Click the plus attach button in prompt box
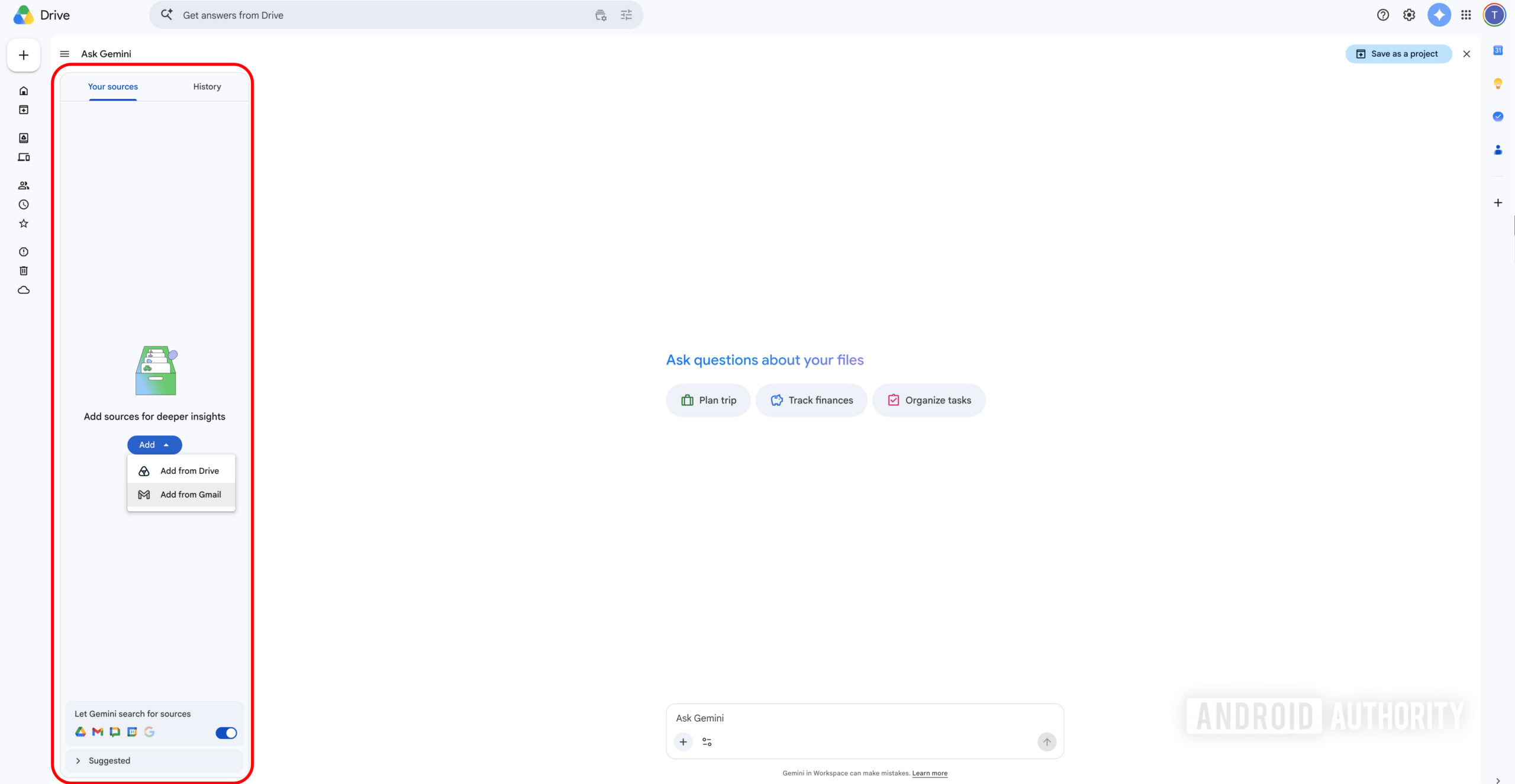1515x784 pixels. pos(683,742)
